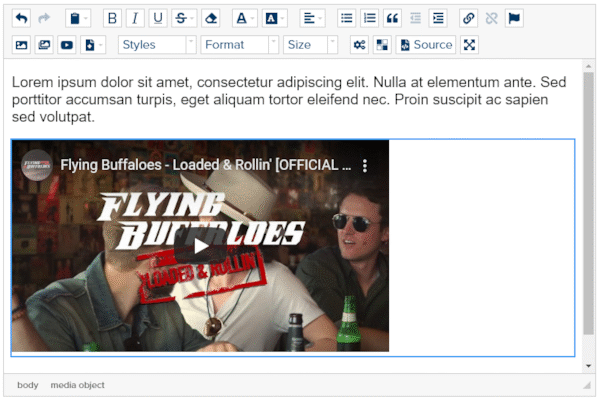
Task: Insert a numbered list
Action: (x=370, y=18)
